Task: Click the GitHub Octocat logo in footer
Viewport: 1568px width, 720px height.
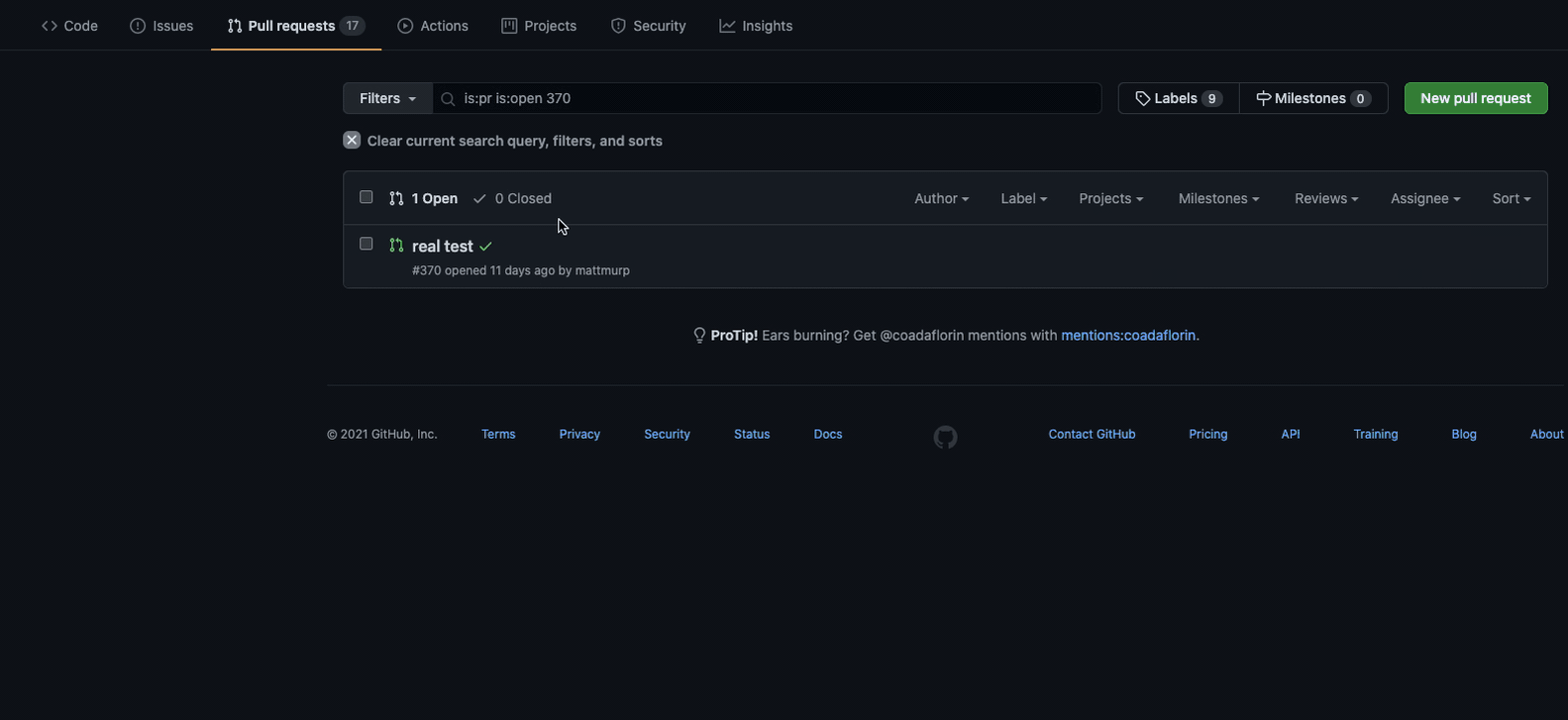Action: click(945, 437)
